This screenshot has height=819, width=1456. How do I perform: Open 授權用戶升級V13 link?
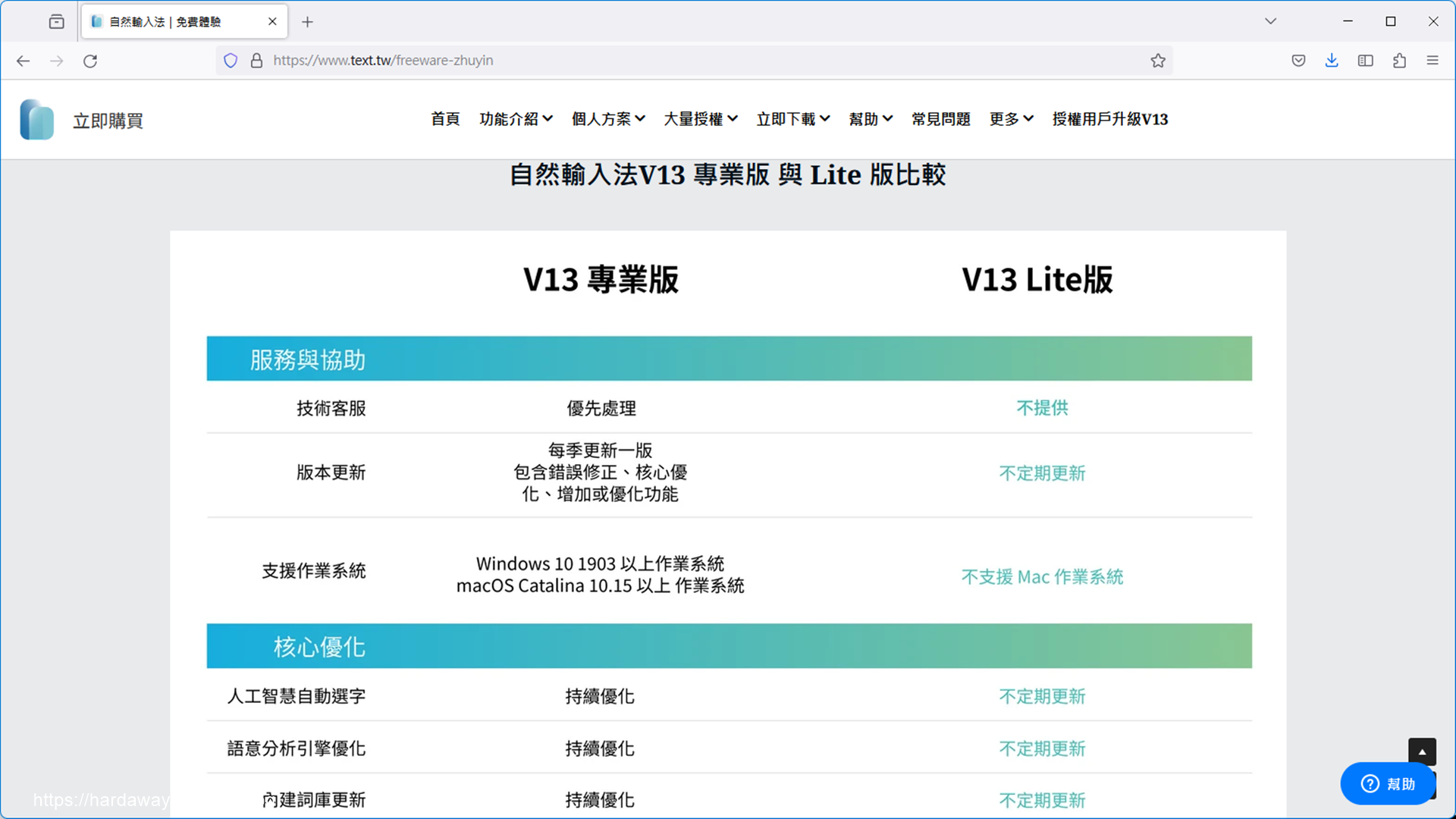[1109, 119]
